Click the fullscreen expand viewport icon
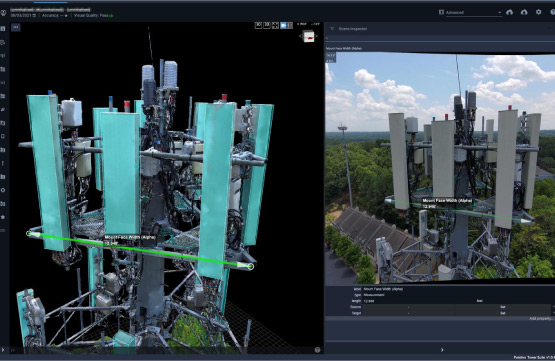This screenshot has width=555, height=361. (275, 25)
